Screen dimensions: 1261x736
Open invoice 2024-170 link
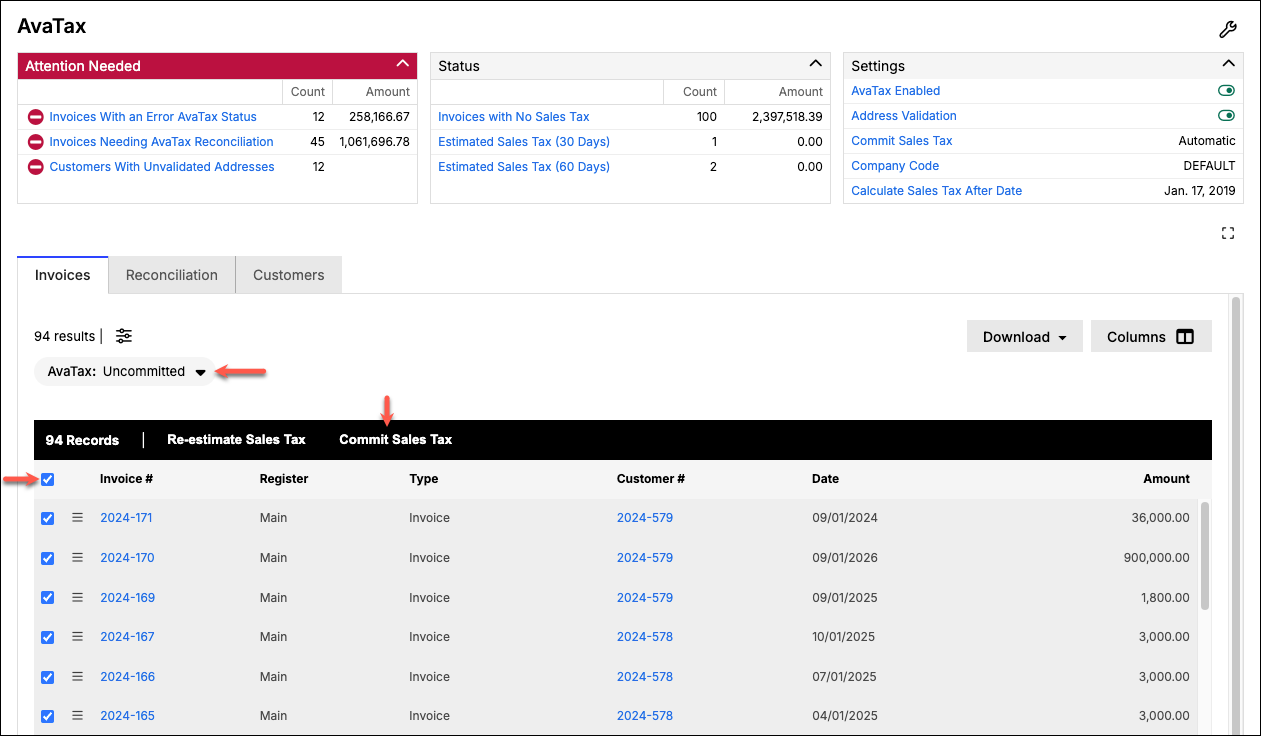(127, 558)
